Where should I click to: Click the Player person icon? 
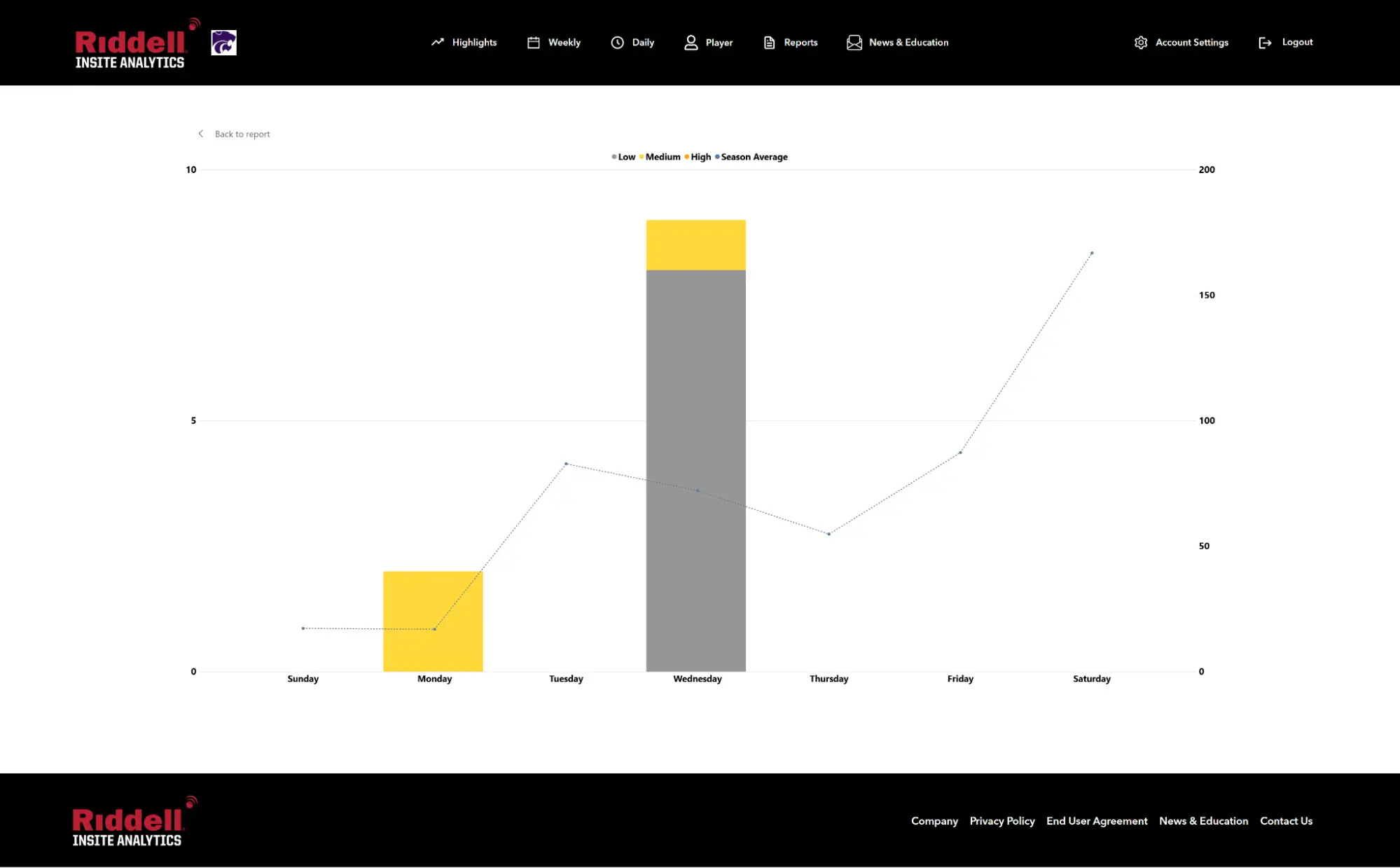[691, 43]
